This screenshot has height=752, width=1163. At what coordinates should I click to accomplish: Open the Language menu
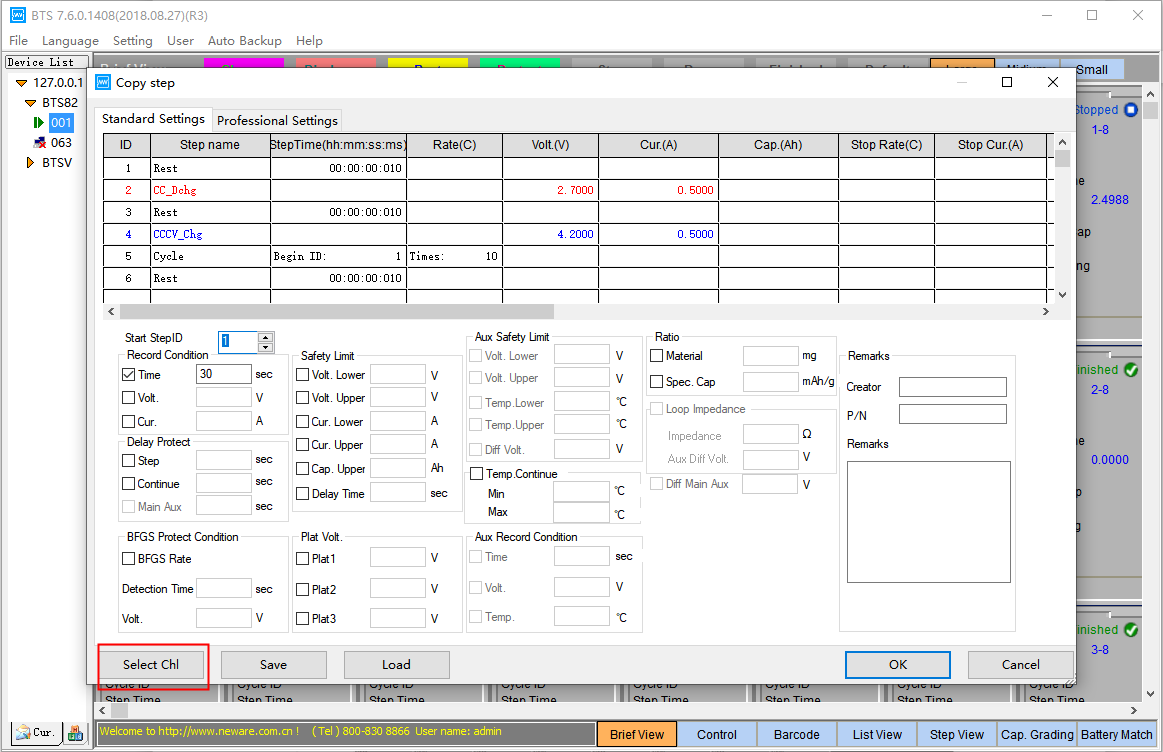pyautogui.click(x=70, y=41)
